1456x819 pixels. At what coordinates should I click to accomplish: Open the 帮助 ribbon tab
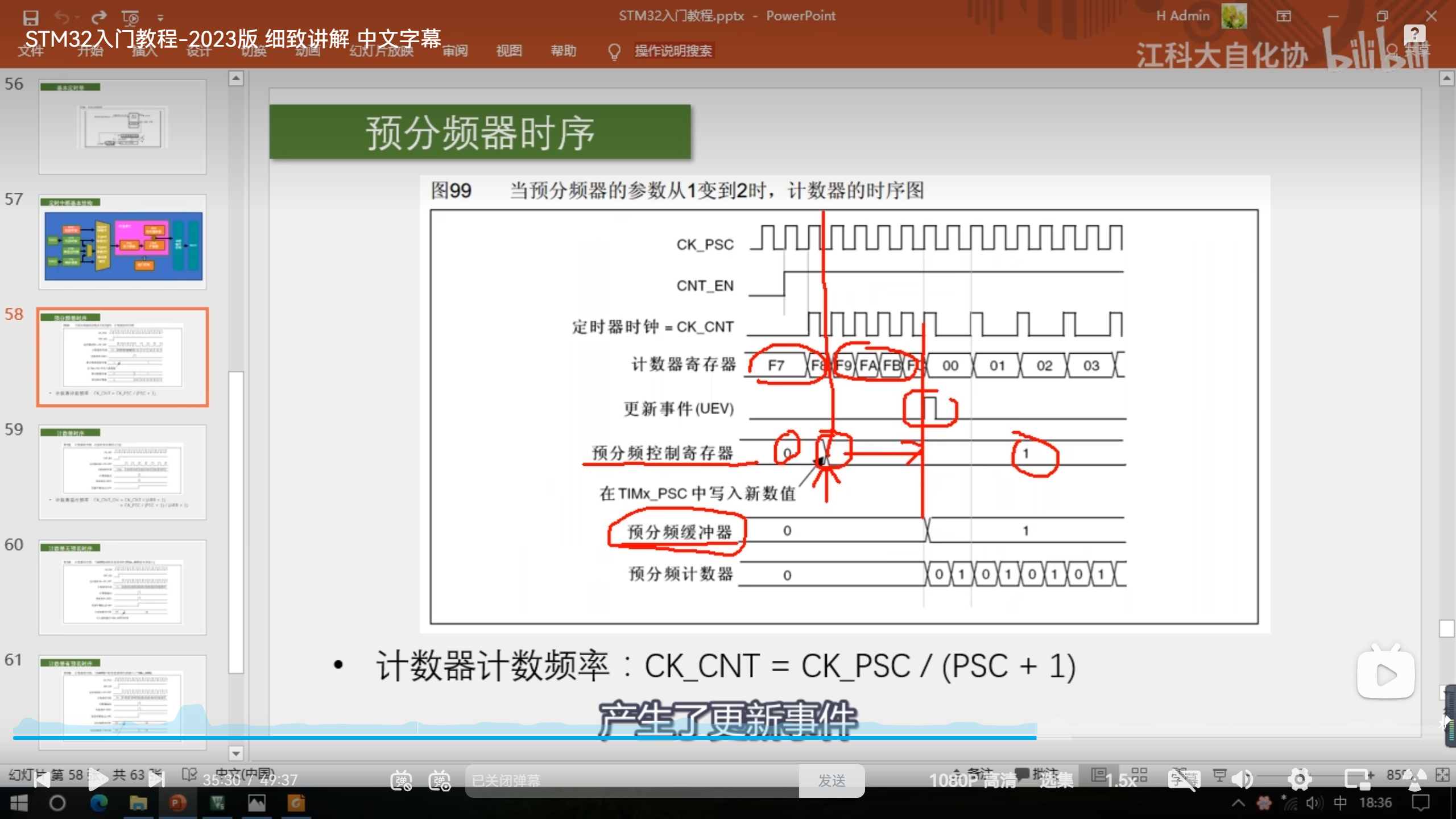click(563, 51)
